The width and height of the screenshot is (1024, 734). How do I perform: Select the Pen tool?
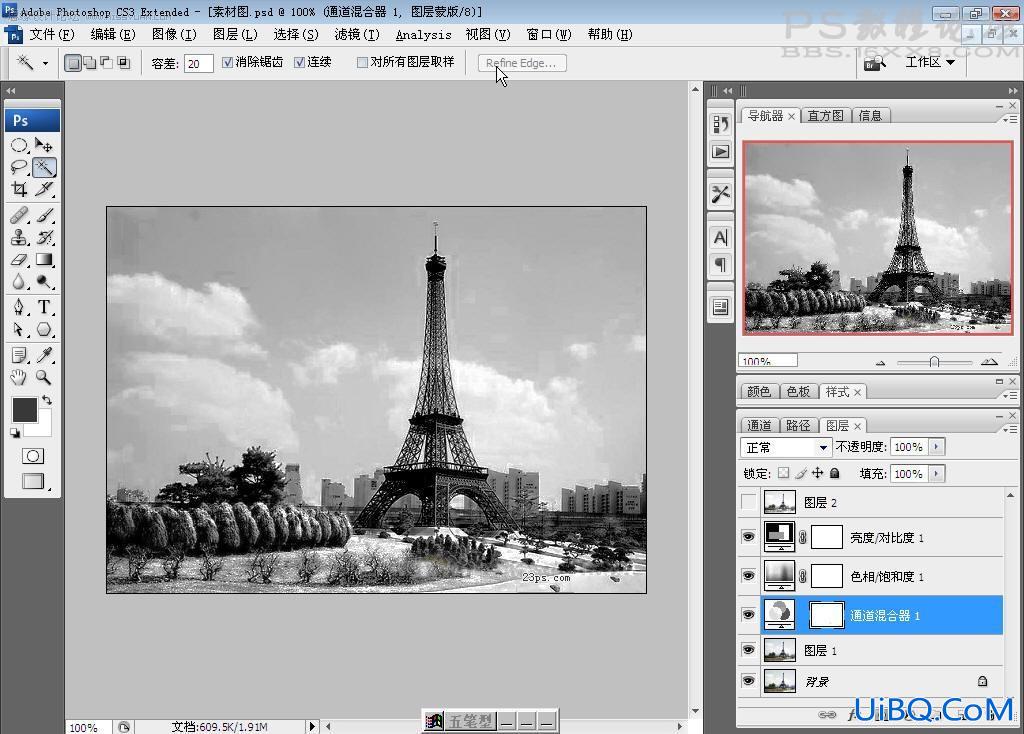(x=19, y=306)
